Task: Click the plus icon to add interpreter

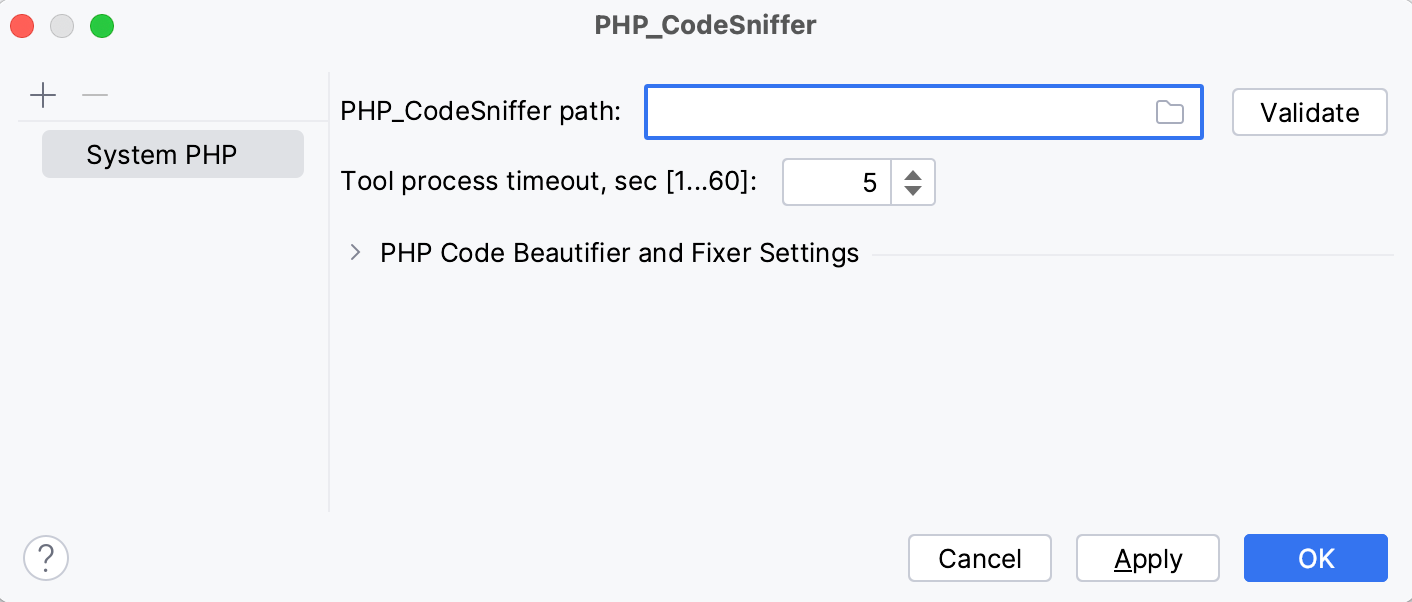Action: point(43,95)
